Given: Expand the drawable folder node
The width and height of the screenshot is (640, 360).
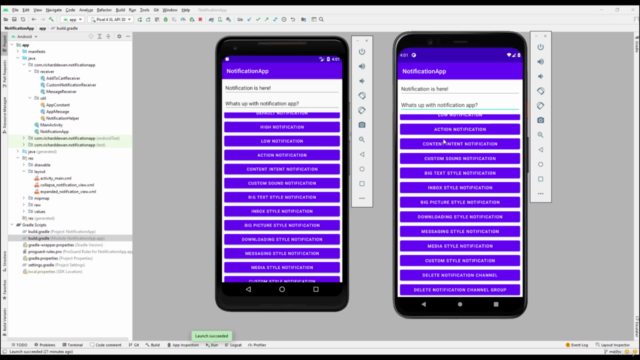Looking at the screenshot, I should (24, 165).
